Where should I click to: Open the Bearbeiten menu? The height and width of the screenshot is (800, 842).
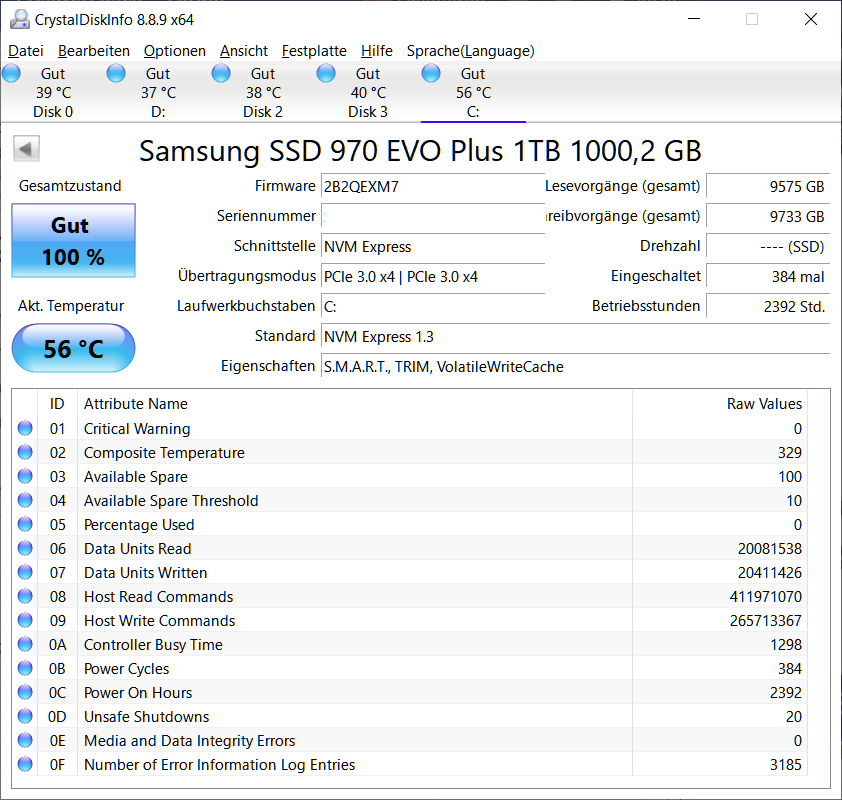click(94, 51)
